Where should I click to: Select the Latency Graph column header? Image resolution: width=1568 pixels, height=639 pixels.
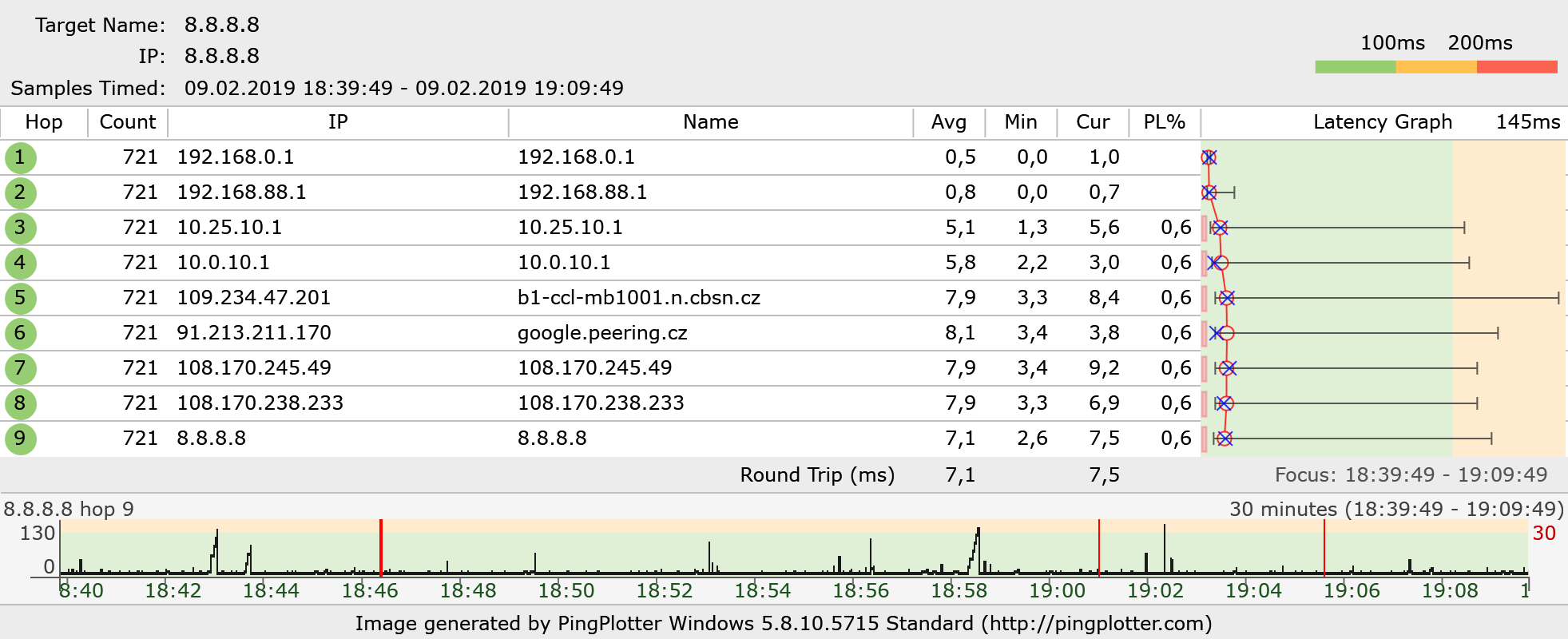(1382, 122)
